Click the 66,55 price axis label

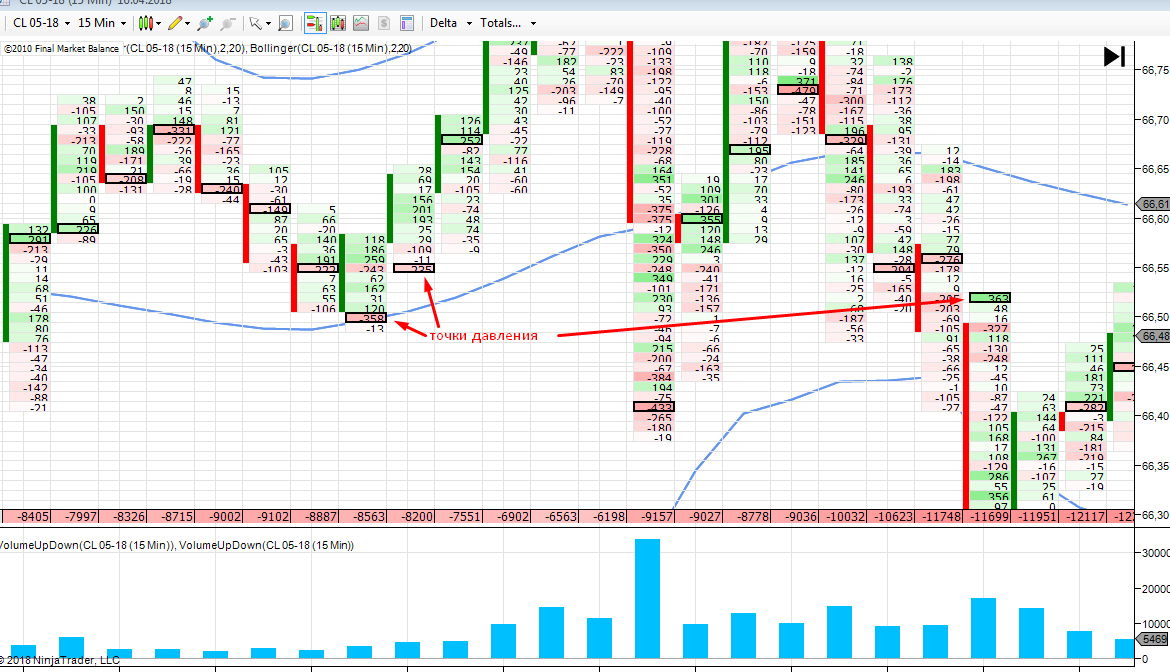1155,268
